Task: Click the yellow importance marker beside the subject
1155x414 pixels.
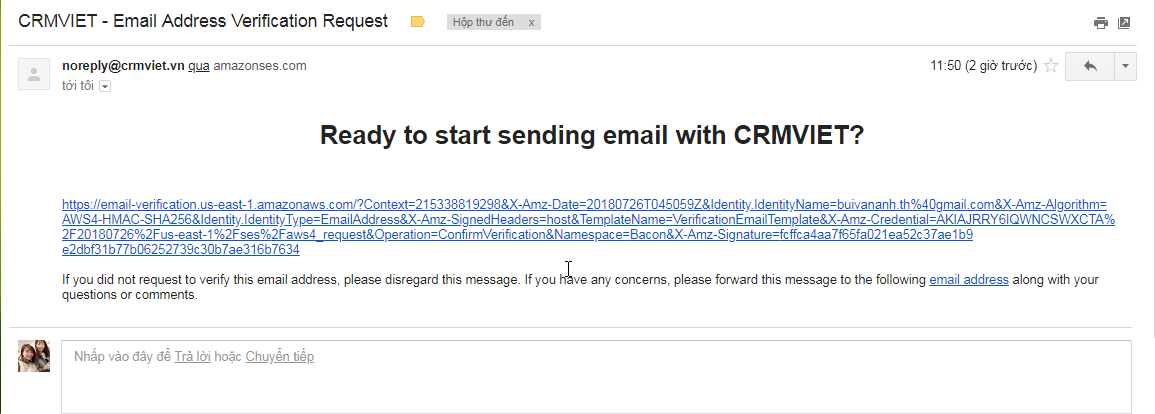Action: 418,22
